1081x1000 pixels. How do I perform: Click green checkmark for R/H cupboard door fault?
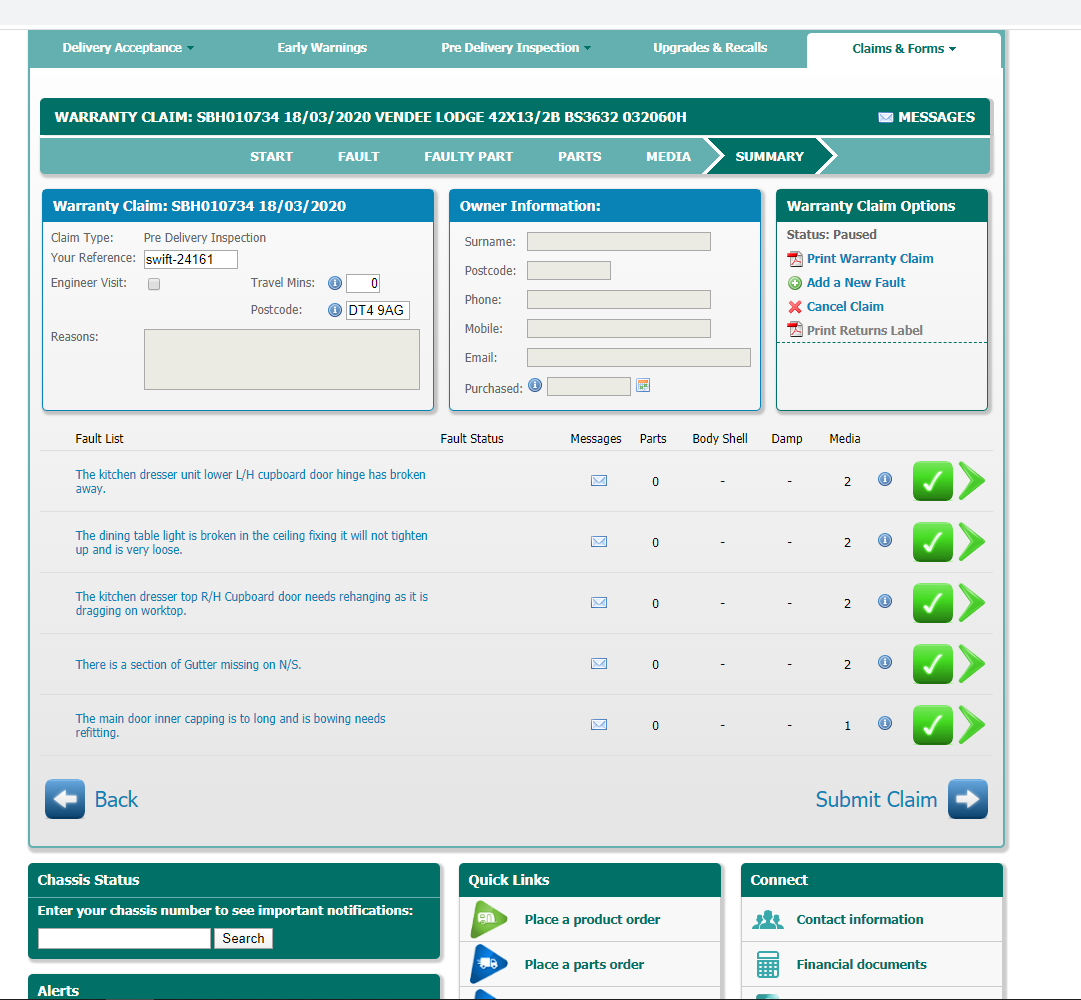point(933,603)
